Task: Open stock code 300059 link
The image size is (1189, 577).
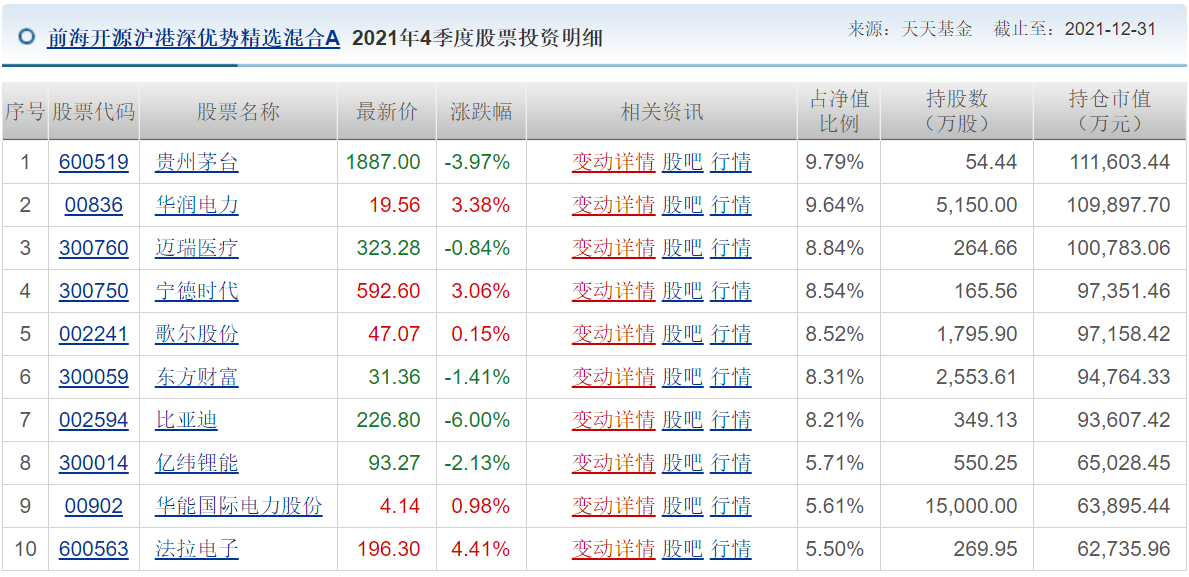Action: point(93,377)
